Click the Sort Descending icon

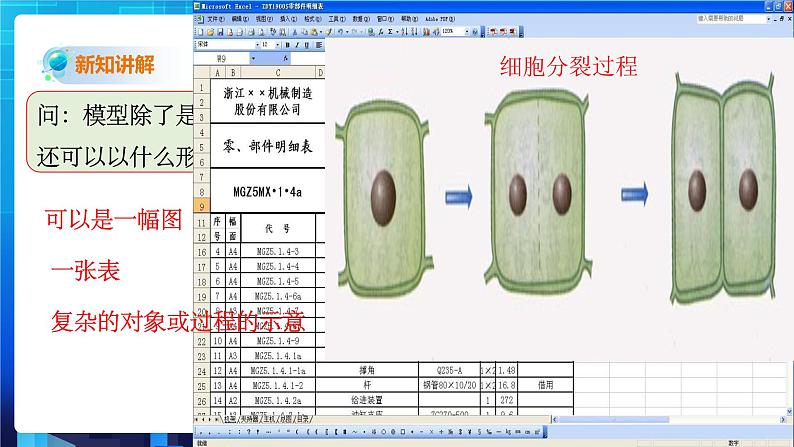click(x=415, y=32)
